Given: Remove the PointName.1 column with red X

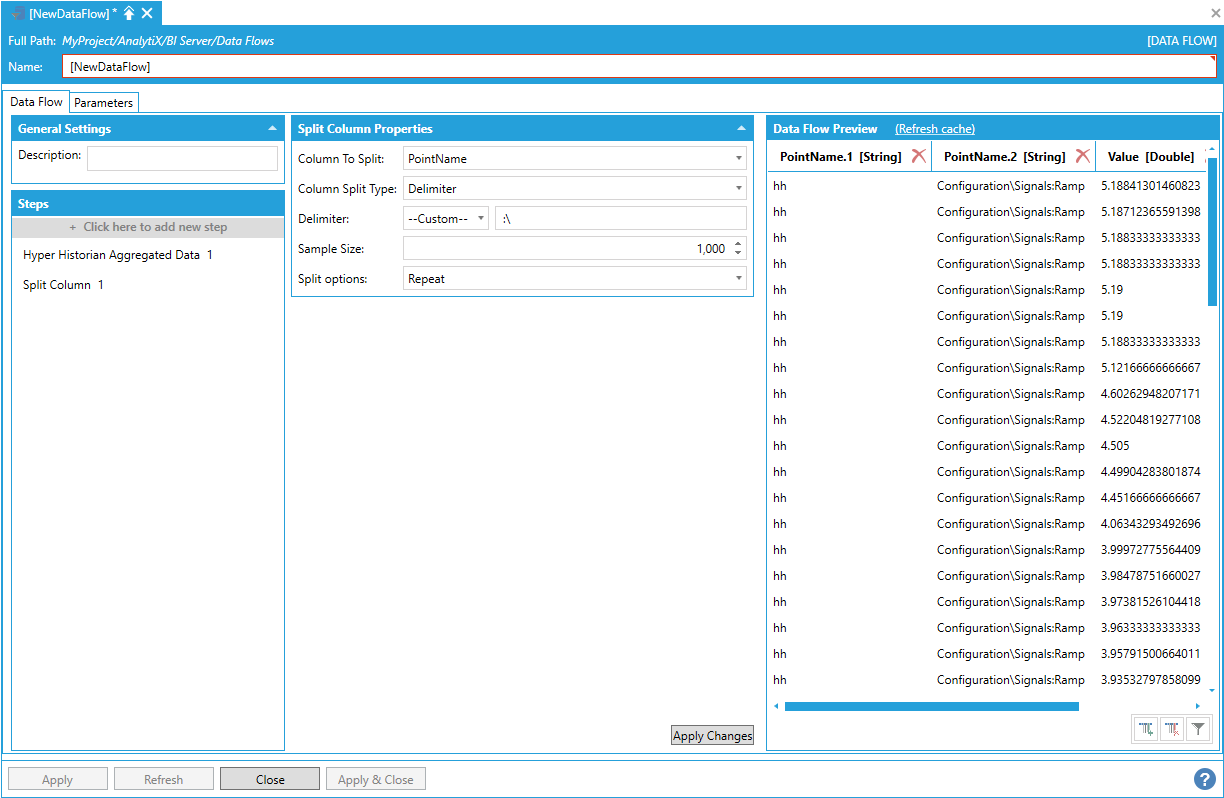Looking at the screenshot, I should click(x=918, y=156).
